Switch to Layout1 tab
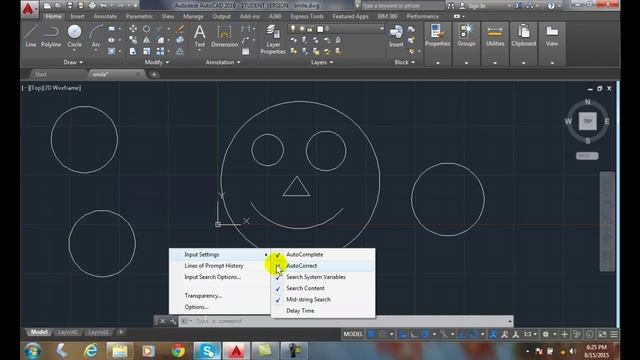Screen dimensions: 640x360 pos(67,332)
